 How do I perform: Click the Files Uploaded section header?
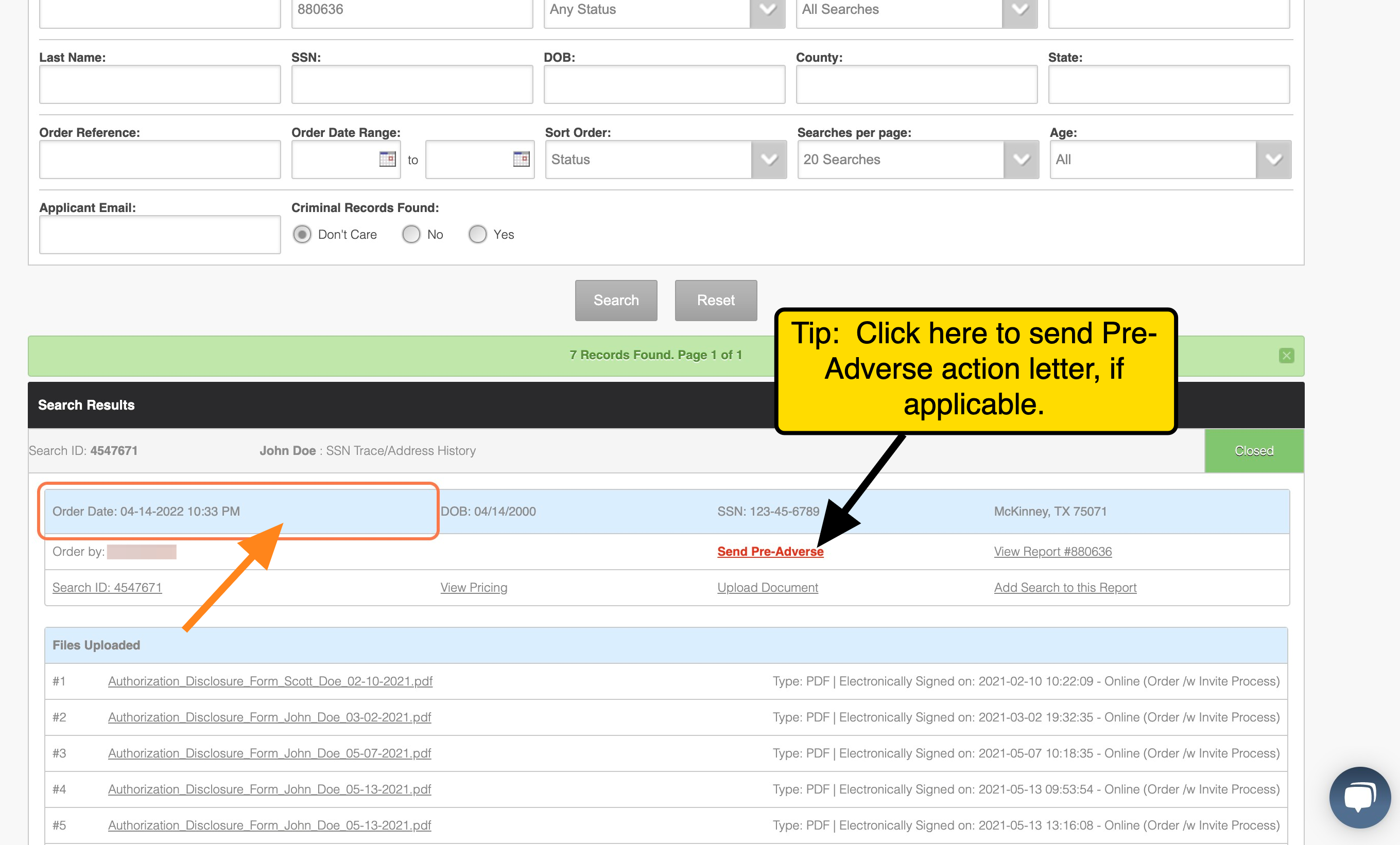(666, 646)
